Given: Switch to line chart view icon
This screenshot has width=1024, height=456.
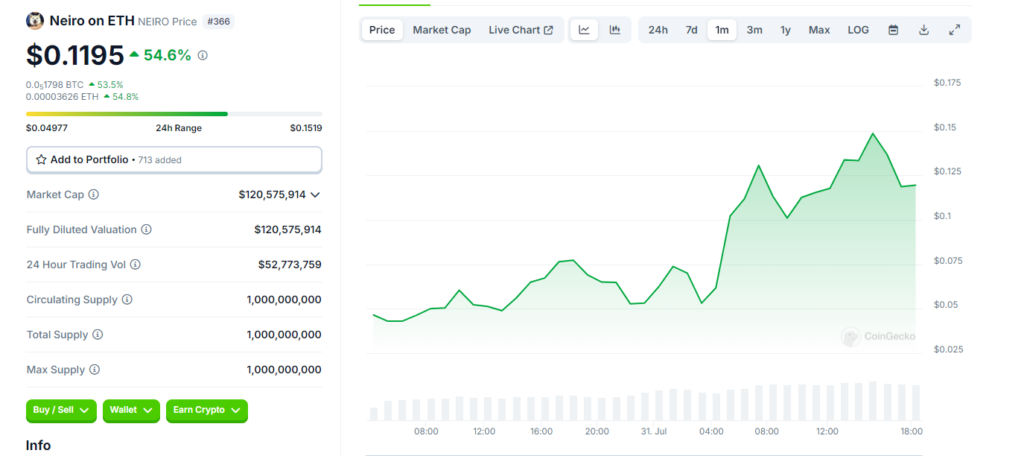Looking at the screenshot, I should (584, 30).
